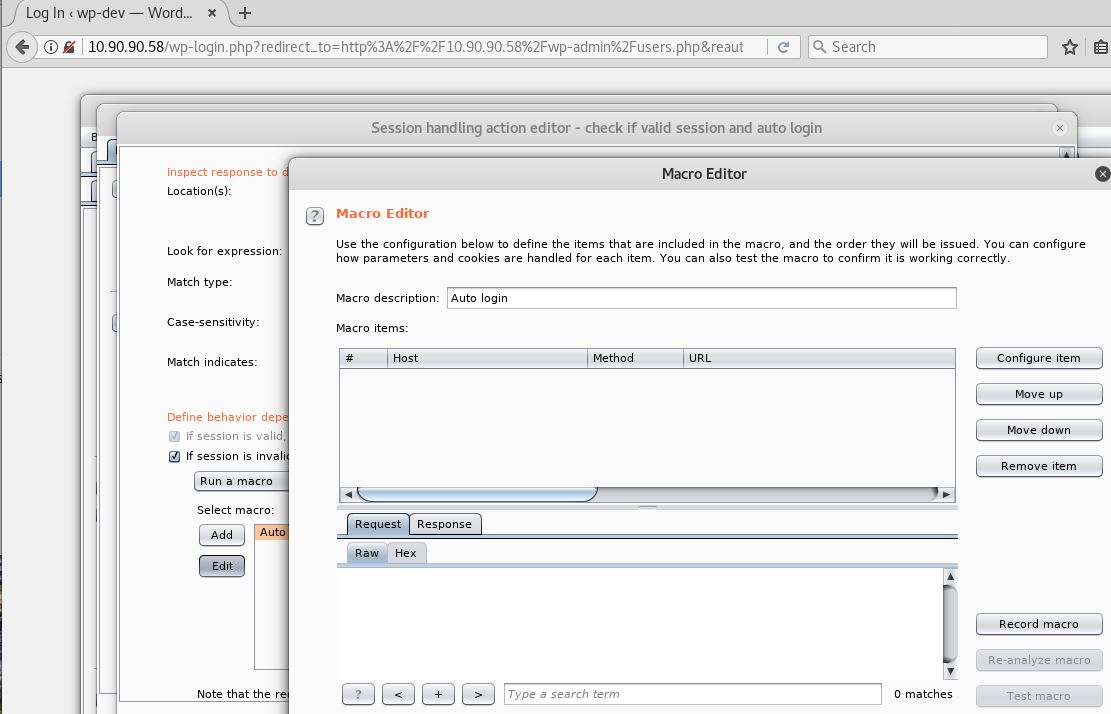Click the 'Type a search term' field
Screen dimensions: 1111x714
[x=693, y=694]
